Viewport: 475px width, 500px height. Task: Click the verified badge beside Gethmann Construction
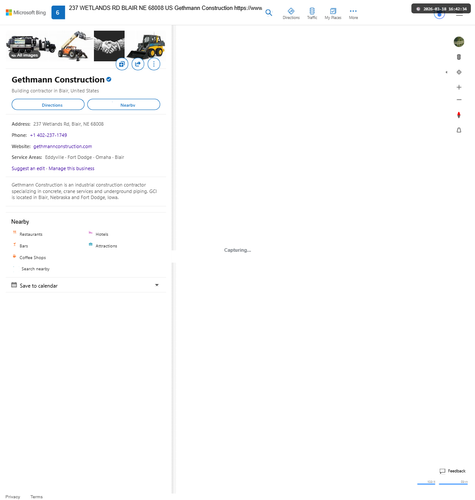(x=109, y=79)
